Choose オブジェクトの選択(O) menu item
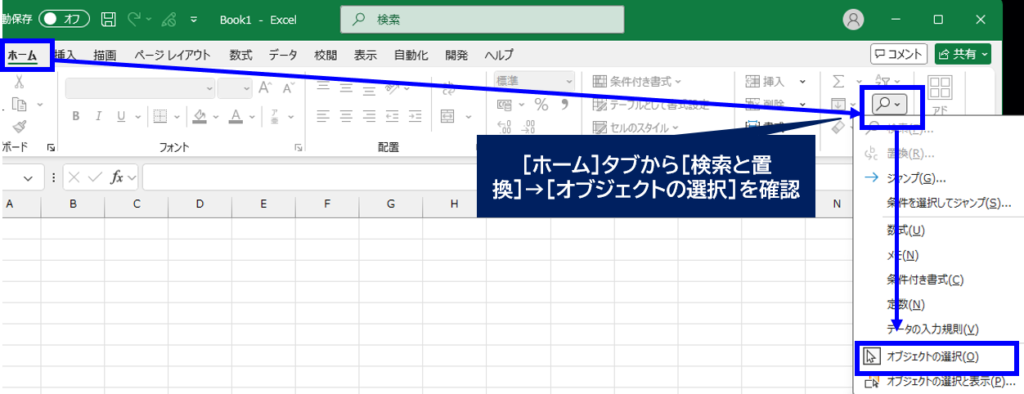The width and height of the screenshot is (1024, 394). tap(938, 357)
